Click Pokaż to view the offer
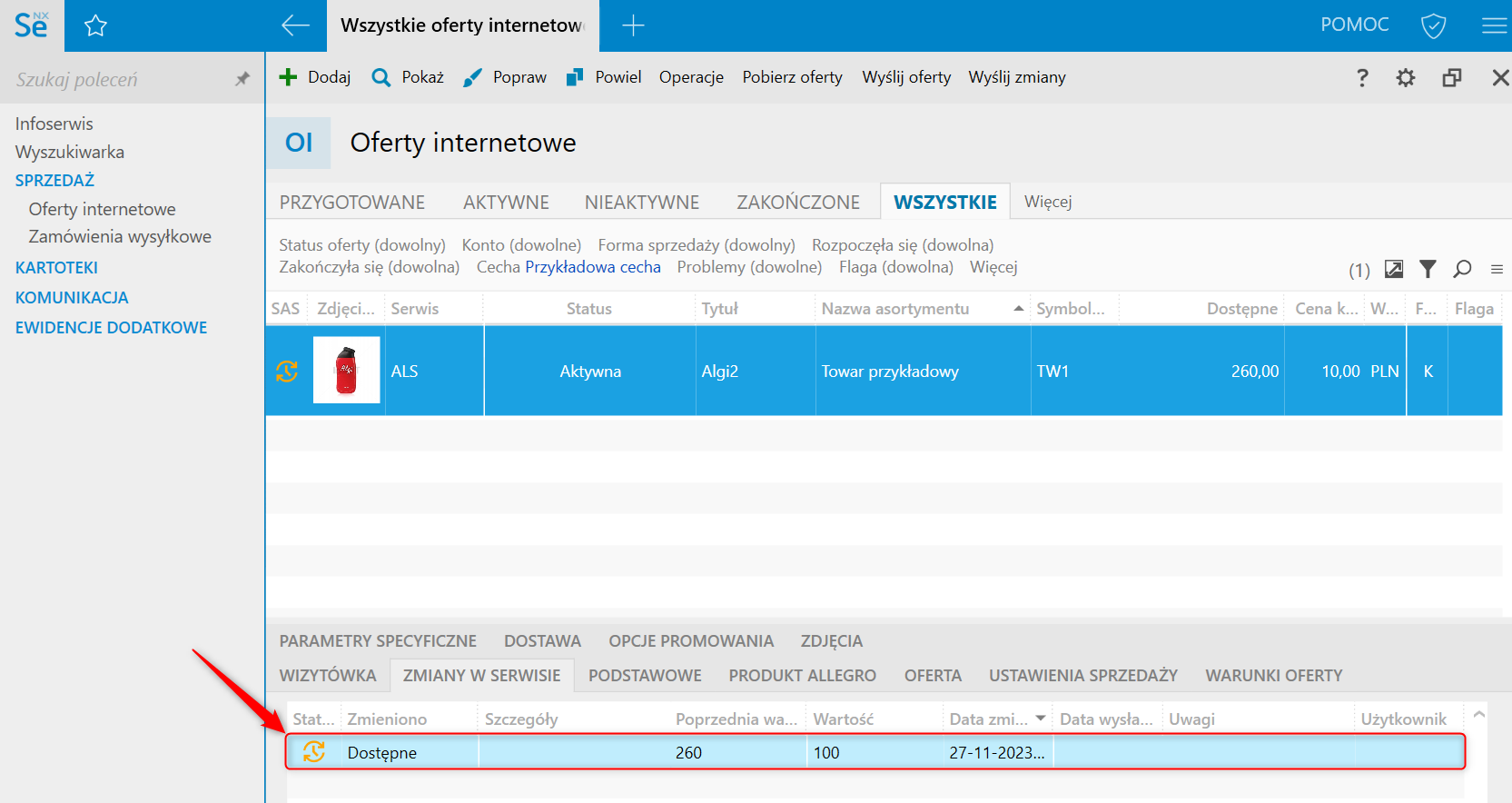 pyautogui.click(x=408, y=77)
